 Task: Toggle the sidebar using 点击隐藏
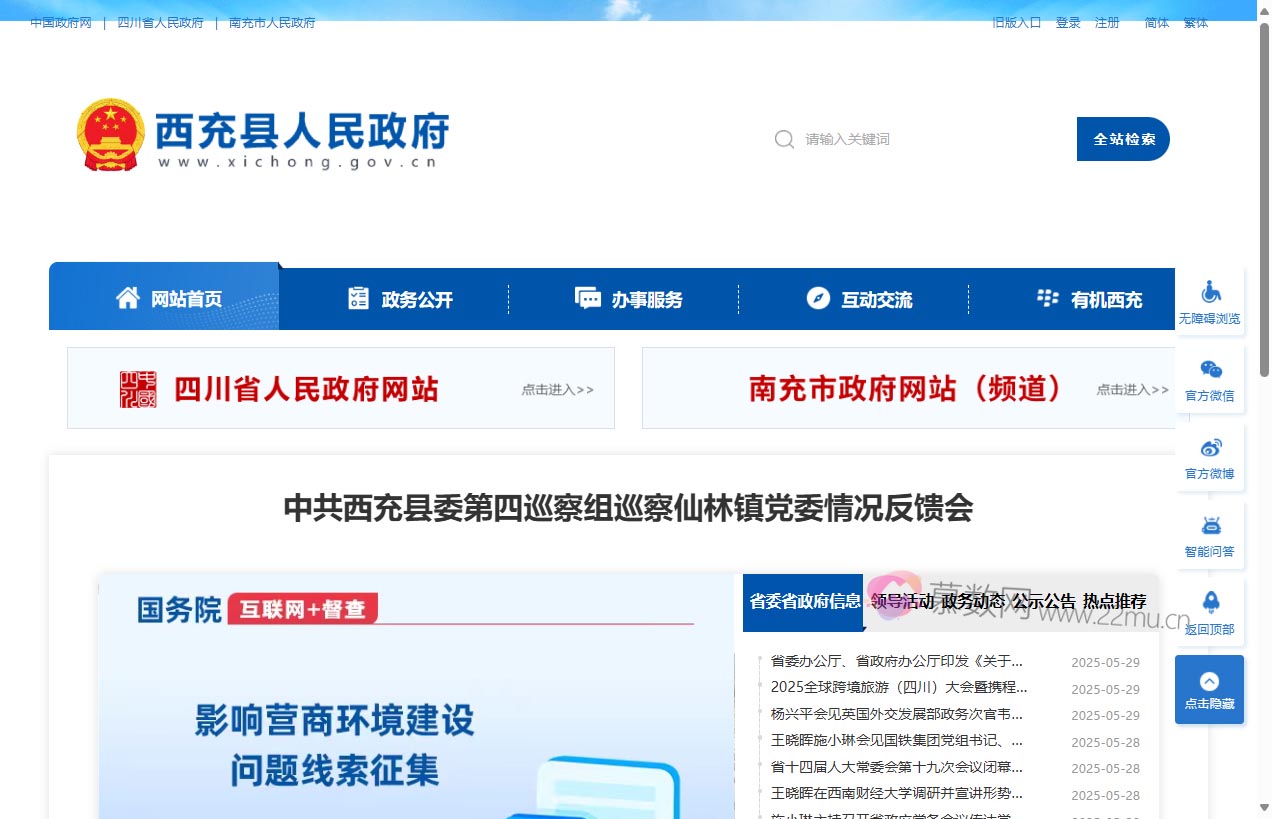coord(1209,689)
